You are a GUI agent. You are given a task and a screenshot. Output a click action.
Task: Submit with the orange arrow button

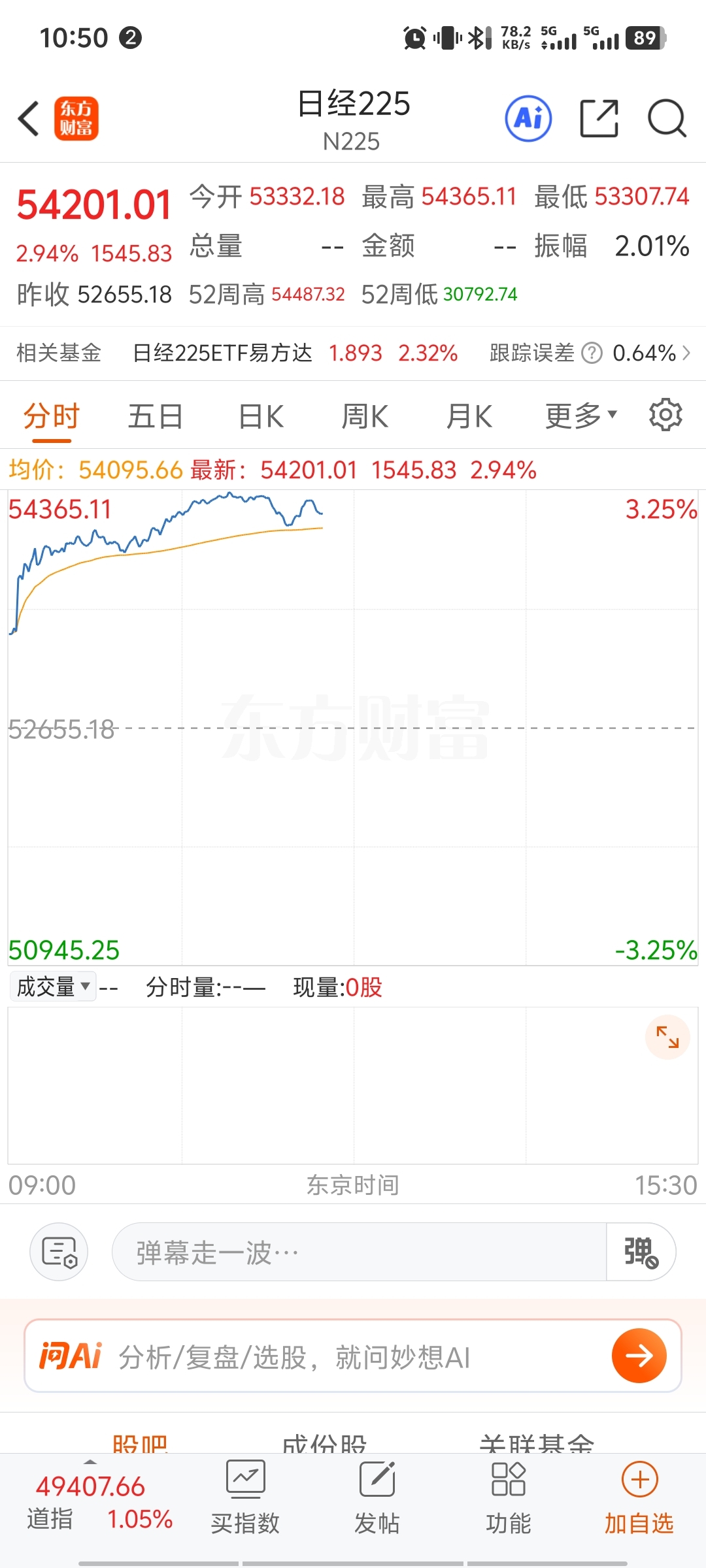pyautogui.click(x=639, y=1356)
